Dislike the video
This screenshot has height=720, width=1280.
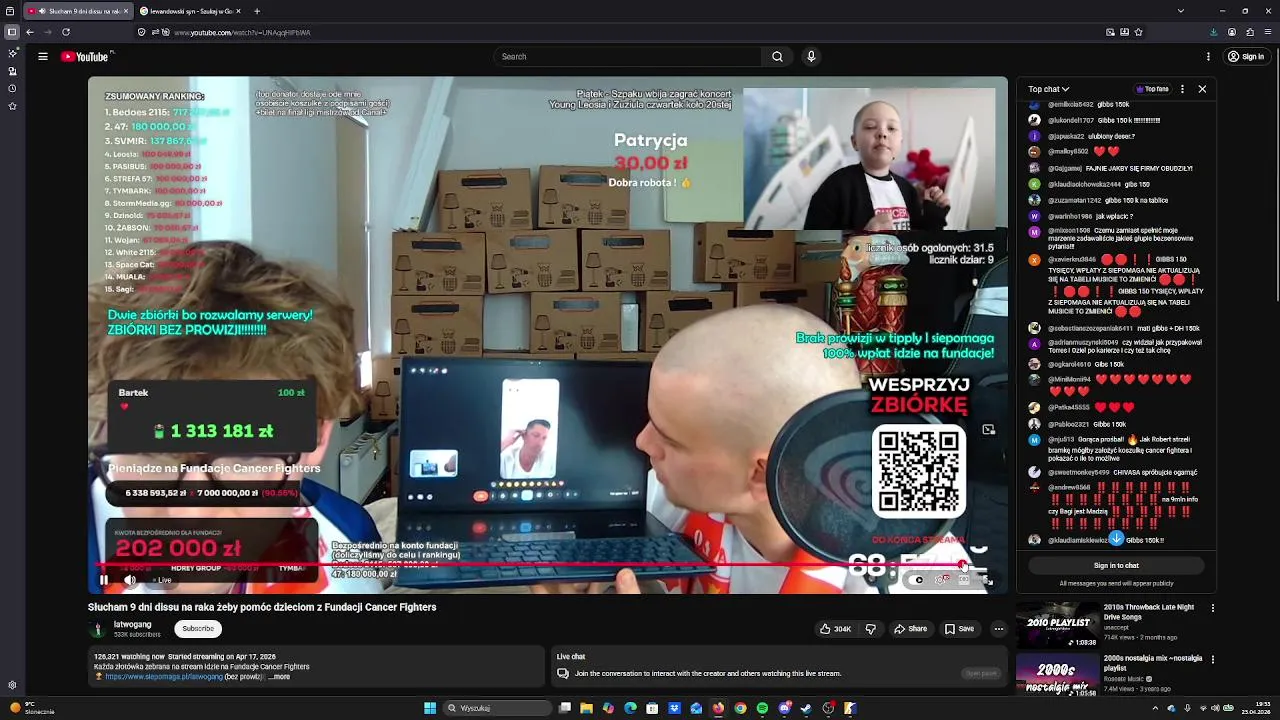click(870, 629)
